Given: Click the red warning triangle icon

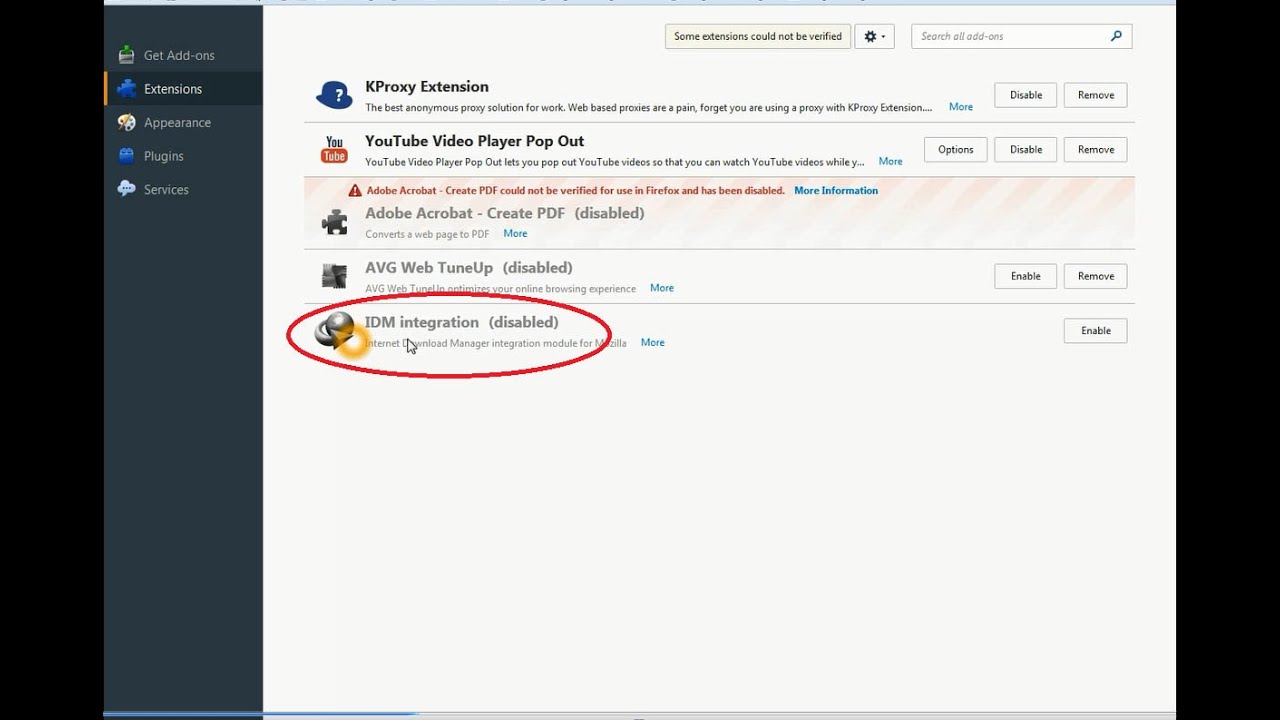Looking at the screenshot, I should [355, 190].
